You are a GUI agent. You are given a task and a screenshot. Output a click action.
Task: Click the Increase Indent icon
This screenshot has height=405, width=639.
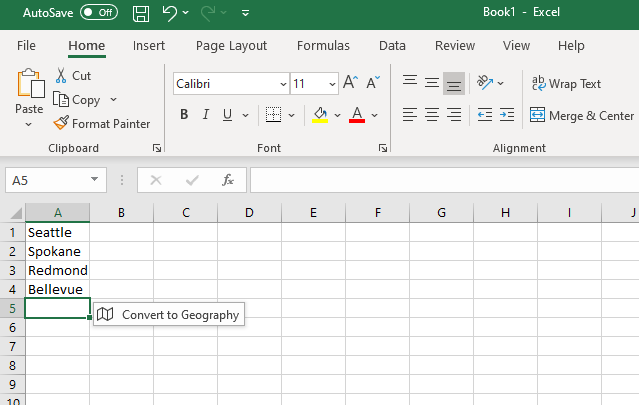[x=509, y=115]
